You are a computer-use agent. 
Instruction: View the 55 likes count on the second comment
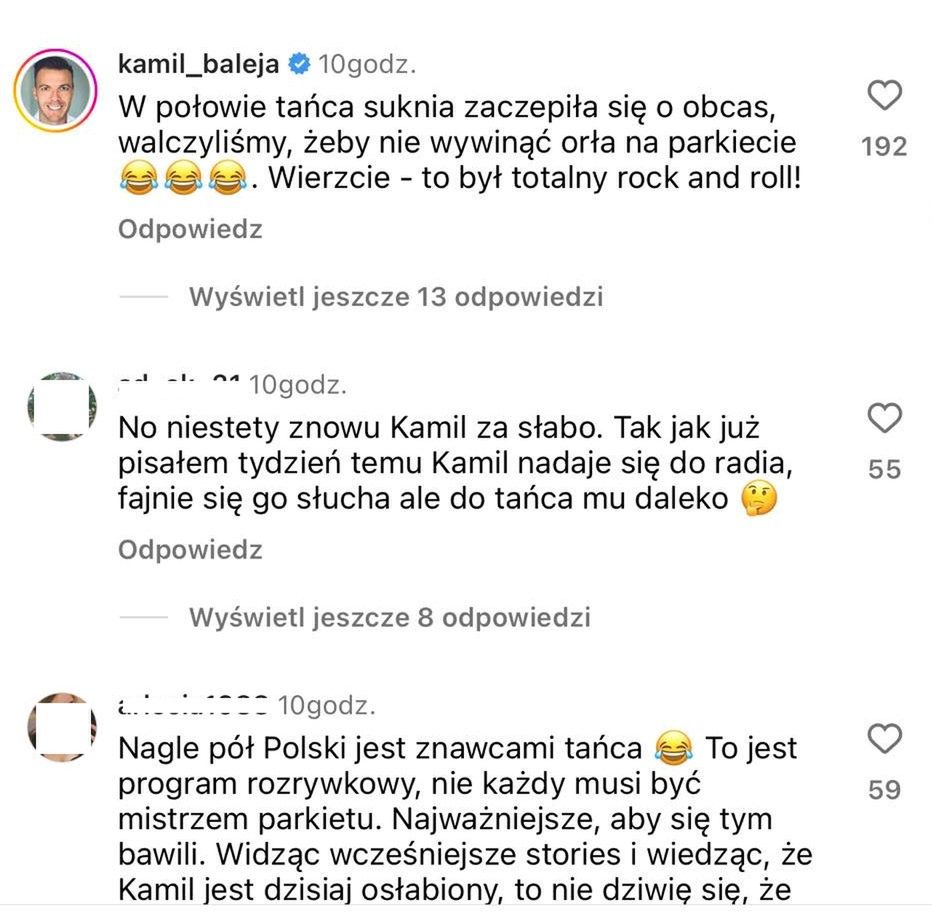point(884,466)
